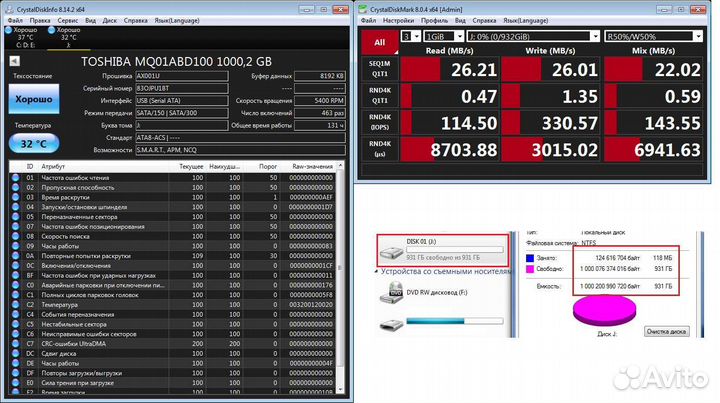This screenshot has width=720, height=403.
Task: Click the RND4K (IOPS) test button
Action: coord(379,122)
